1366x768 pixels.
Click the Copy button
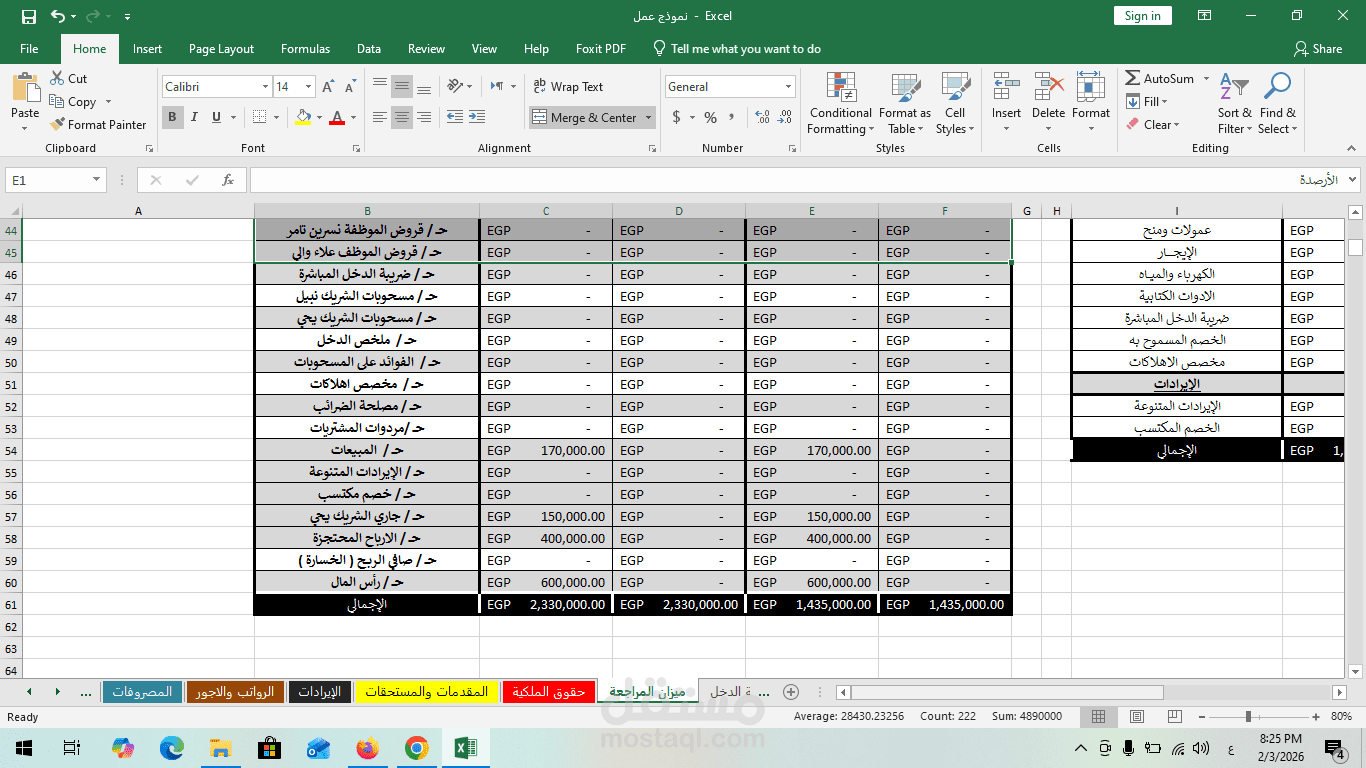coord(72,102)
